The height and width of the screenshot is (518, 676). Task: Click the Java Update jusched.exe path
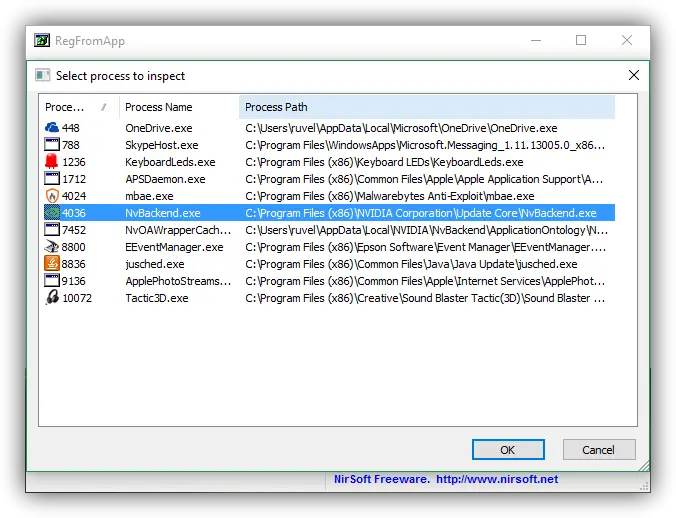point(411,264)
